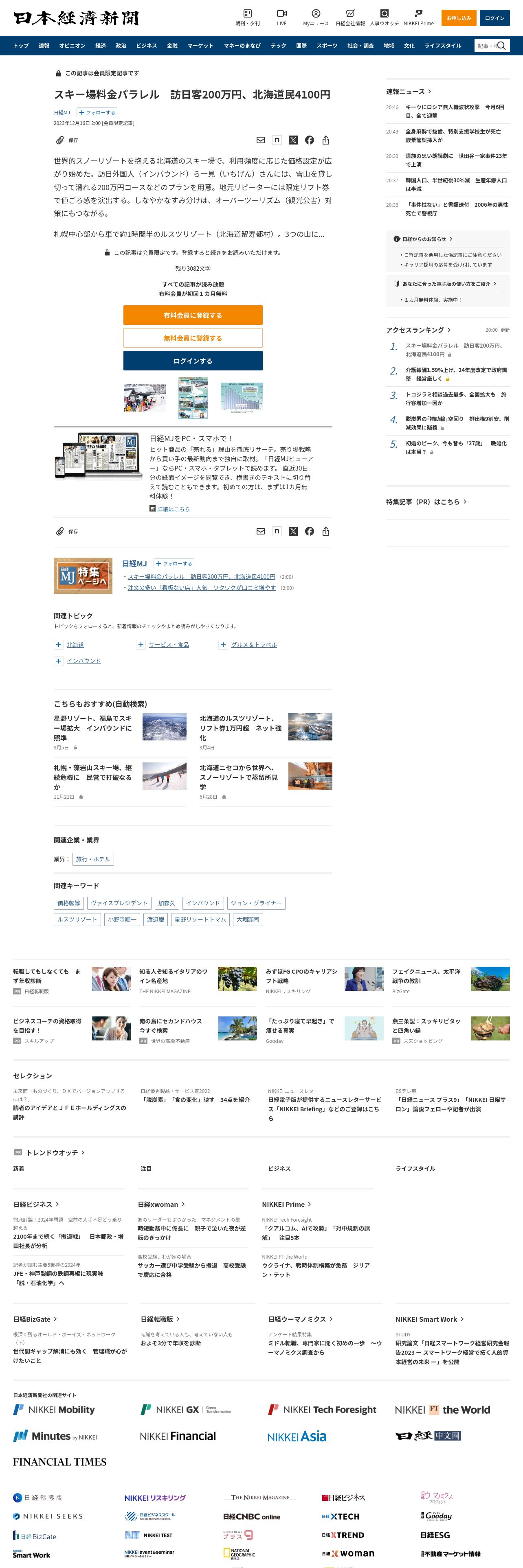Follow the 北海道 topic plus button
523x1568 pixels.
tap(58, 645)
